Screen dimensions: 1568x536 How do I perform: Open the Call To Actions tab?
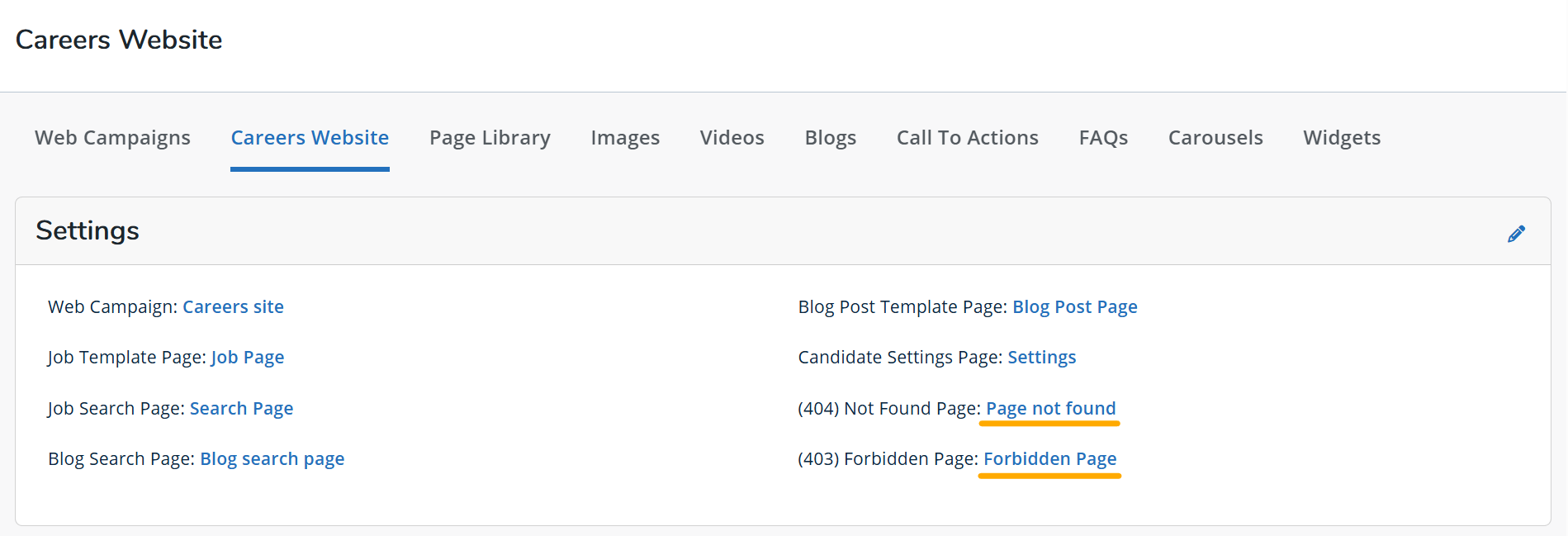pyautogui.click(x=967, y=138)
